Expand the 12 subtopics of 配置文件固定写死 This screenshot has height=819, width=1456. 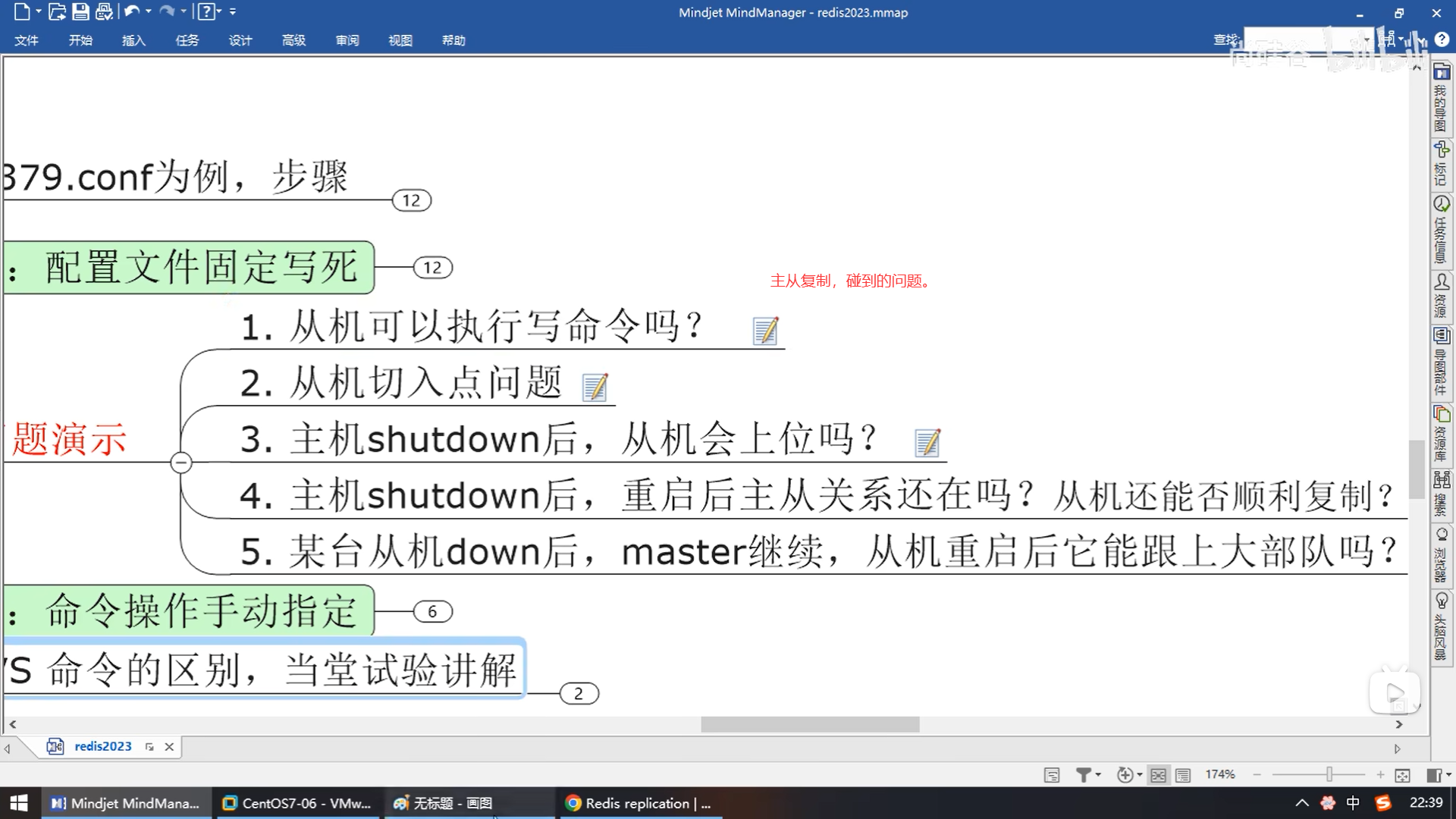[x=432, y=268]
